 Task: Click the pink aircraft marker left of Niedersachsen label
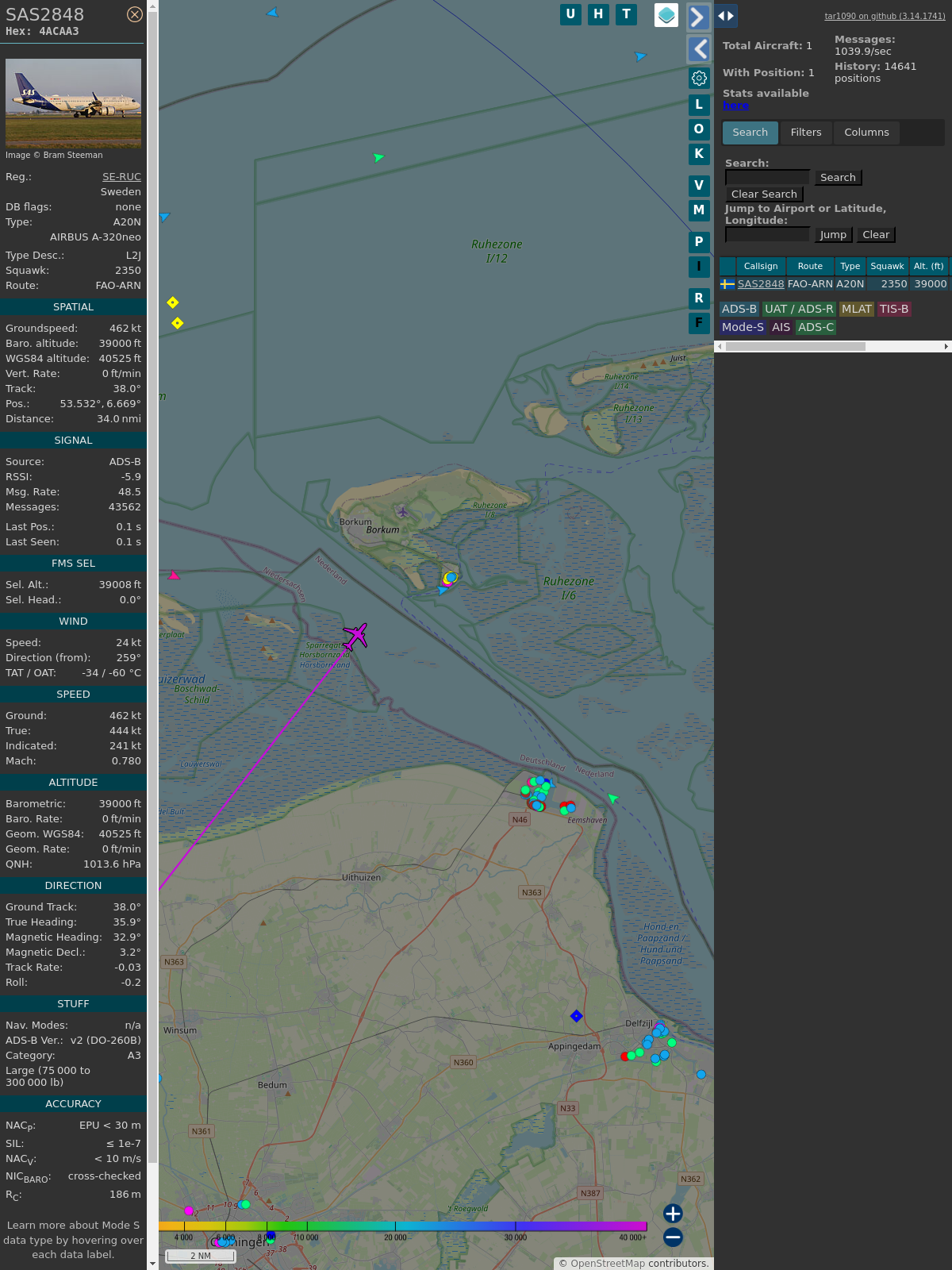pyautogui.click(x=174, y=575)
